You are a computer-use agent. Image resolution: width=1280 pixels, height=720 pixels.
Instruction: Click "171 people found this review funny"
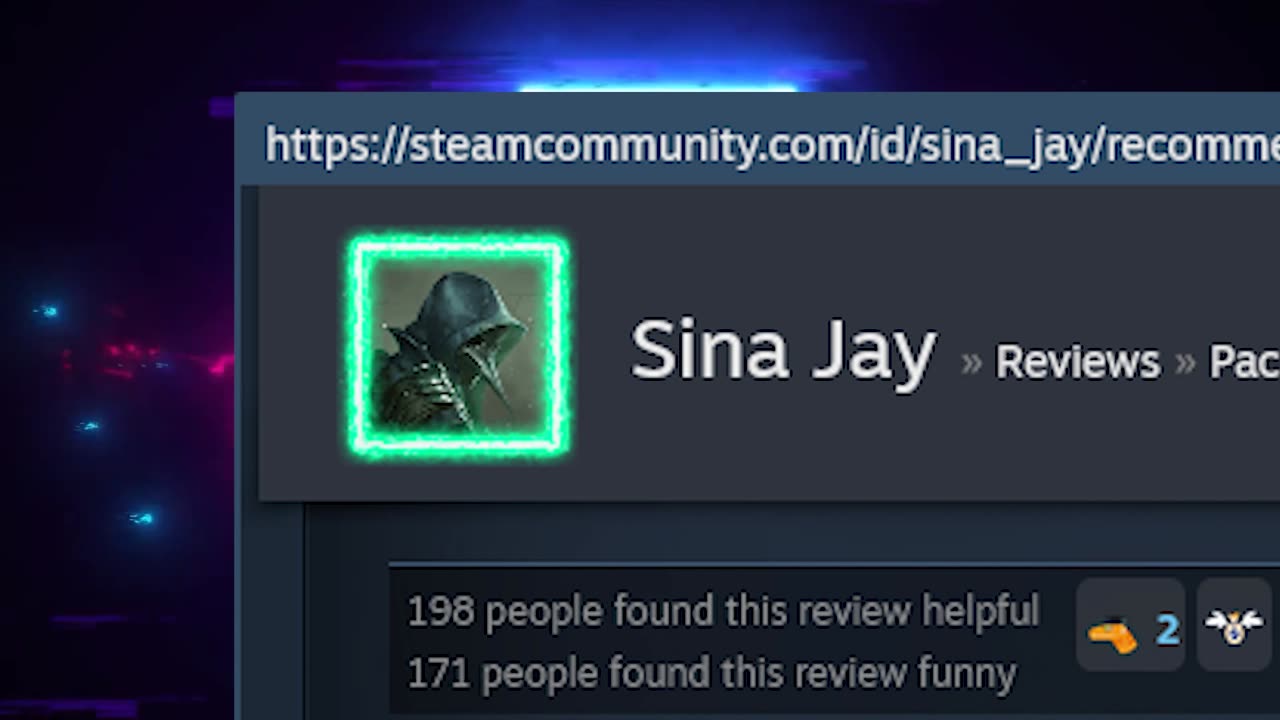pos(711,673)
